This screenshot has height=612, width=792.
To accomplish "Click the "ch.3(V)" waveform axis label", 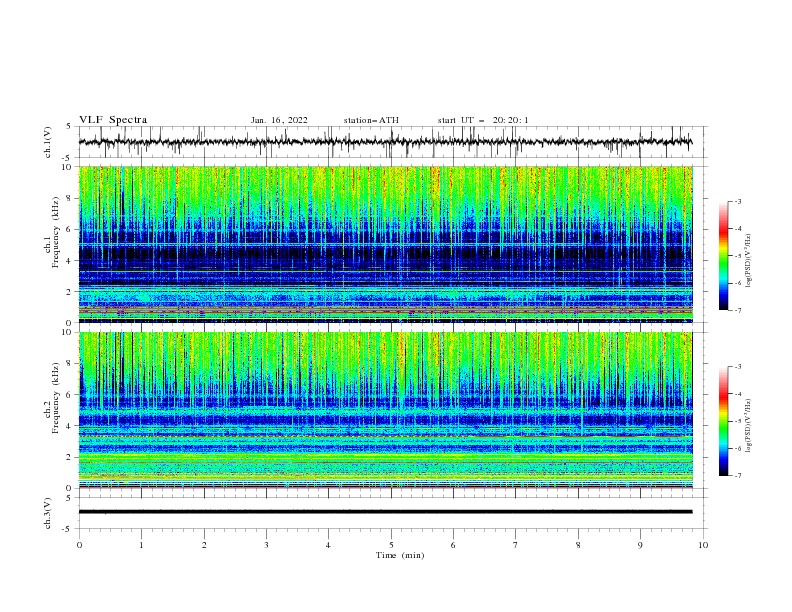I will coord(48,513).
